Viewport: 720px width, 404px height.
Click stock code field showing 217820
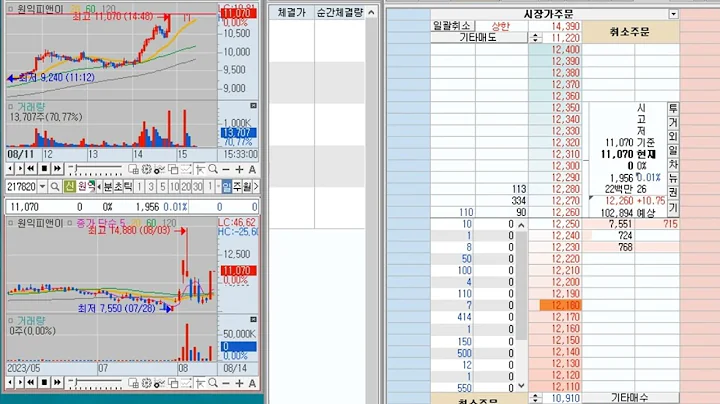21,186
